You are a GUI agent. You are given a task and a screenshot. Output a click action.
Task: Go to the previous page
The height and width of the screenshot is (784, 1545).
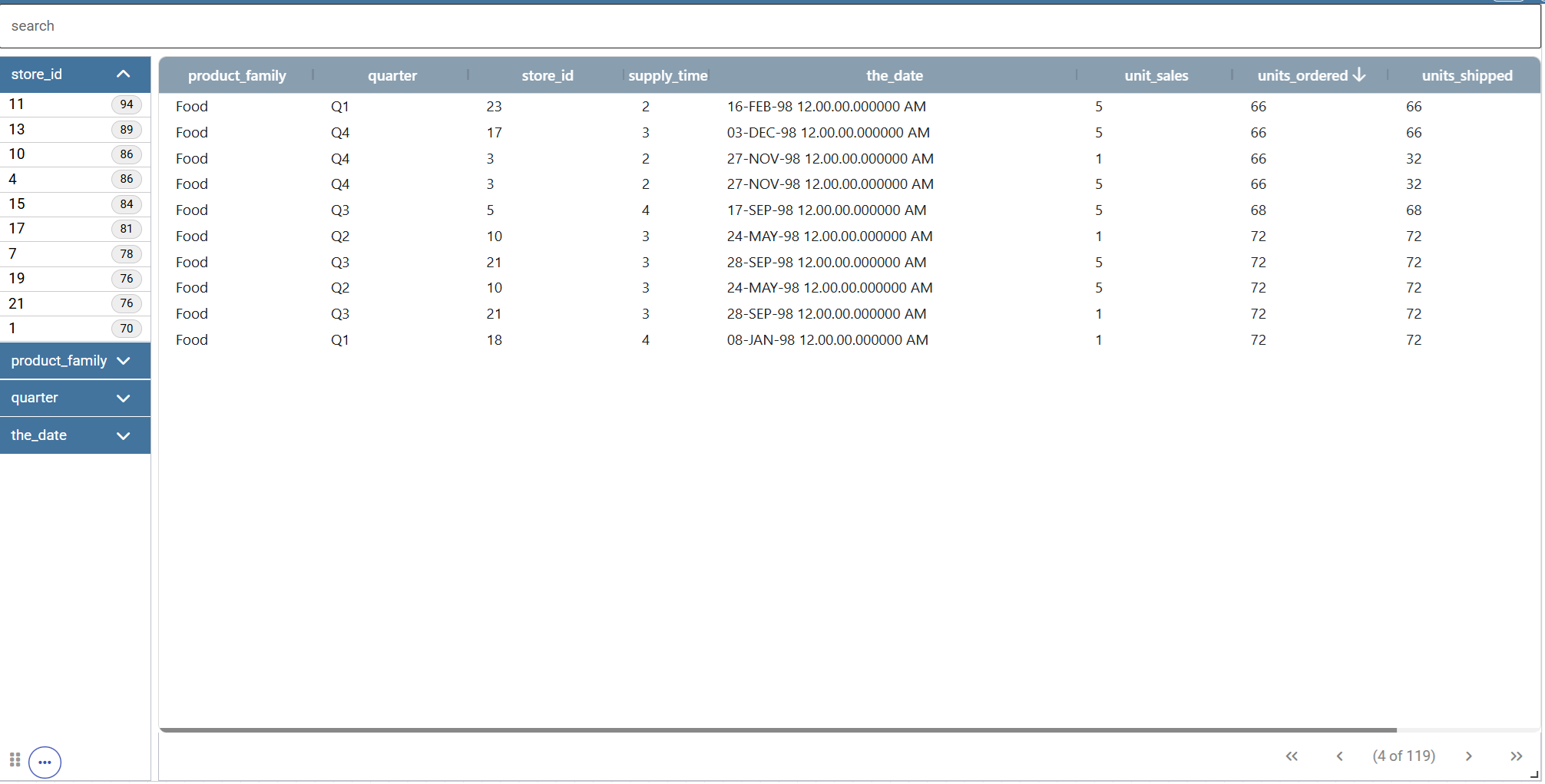(x=1339, y=756)
